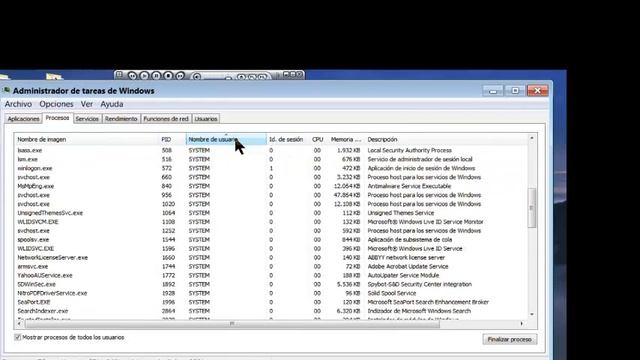Viewport: 640px width, 360px height.
Task: Click the Nombre de usuario column header
Action: coord(226,140)
